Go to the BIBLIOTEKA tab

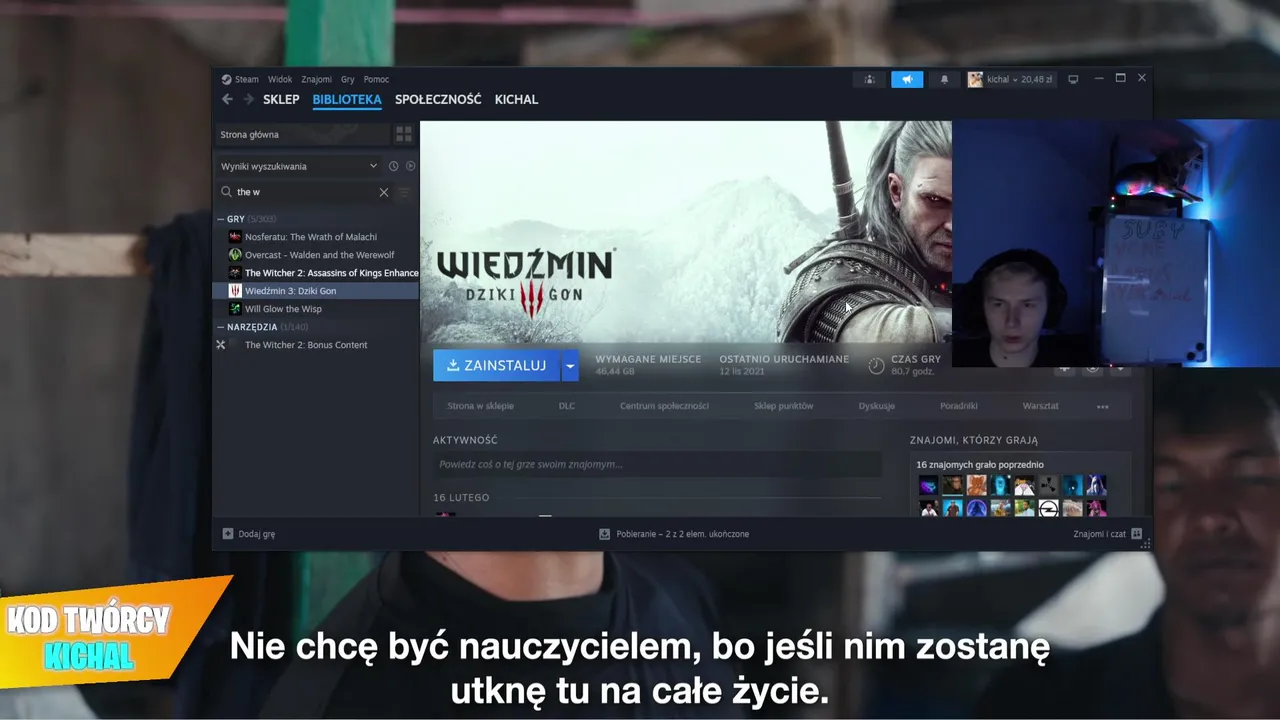tap(347, 99)
